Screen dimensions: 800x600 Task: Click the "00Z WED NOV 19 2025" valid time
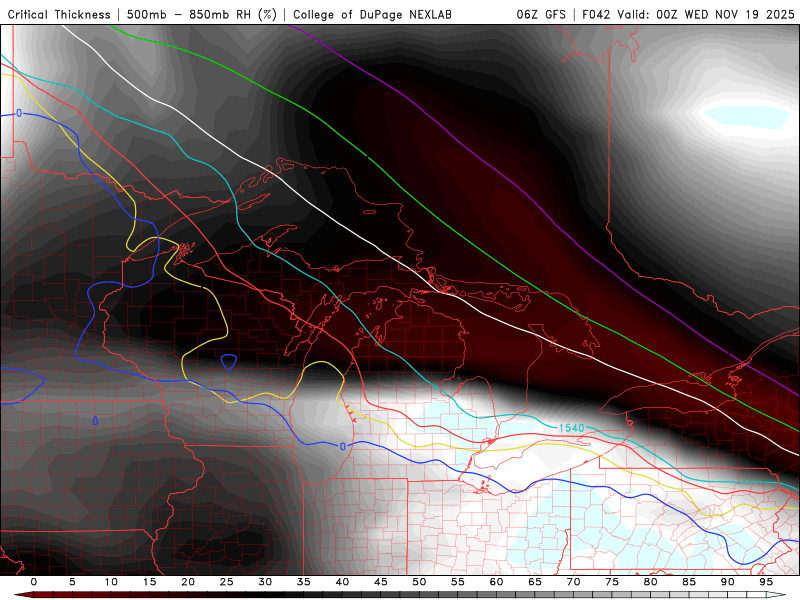(x=726, y=14)
